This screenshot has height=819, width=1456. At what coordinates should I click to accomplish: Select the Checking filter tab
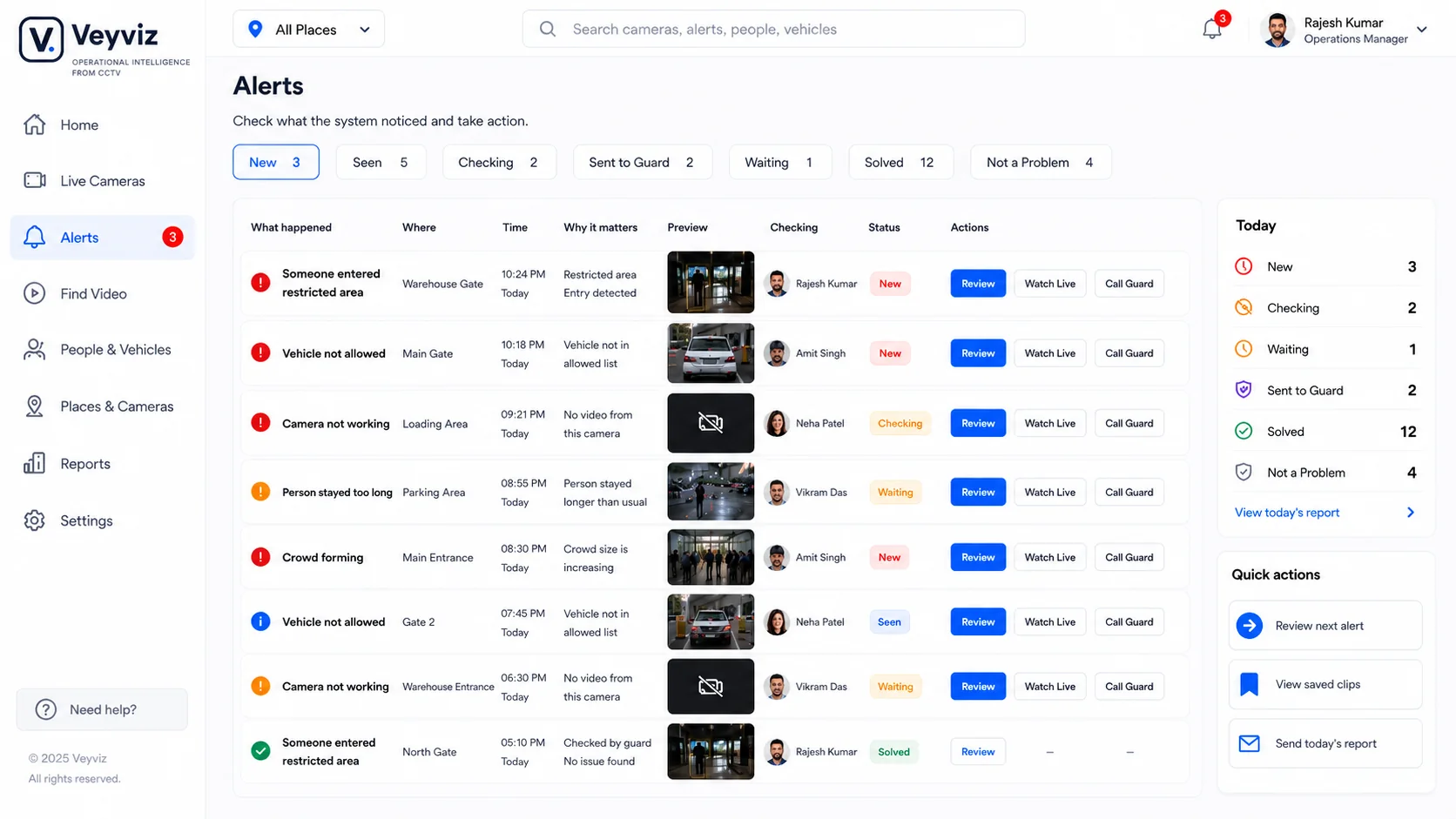(499, 162)
